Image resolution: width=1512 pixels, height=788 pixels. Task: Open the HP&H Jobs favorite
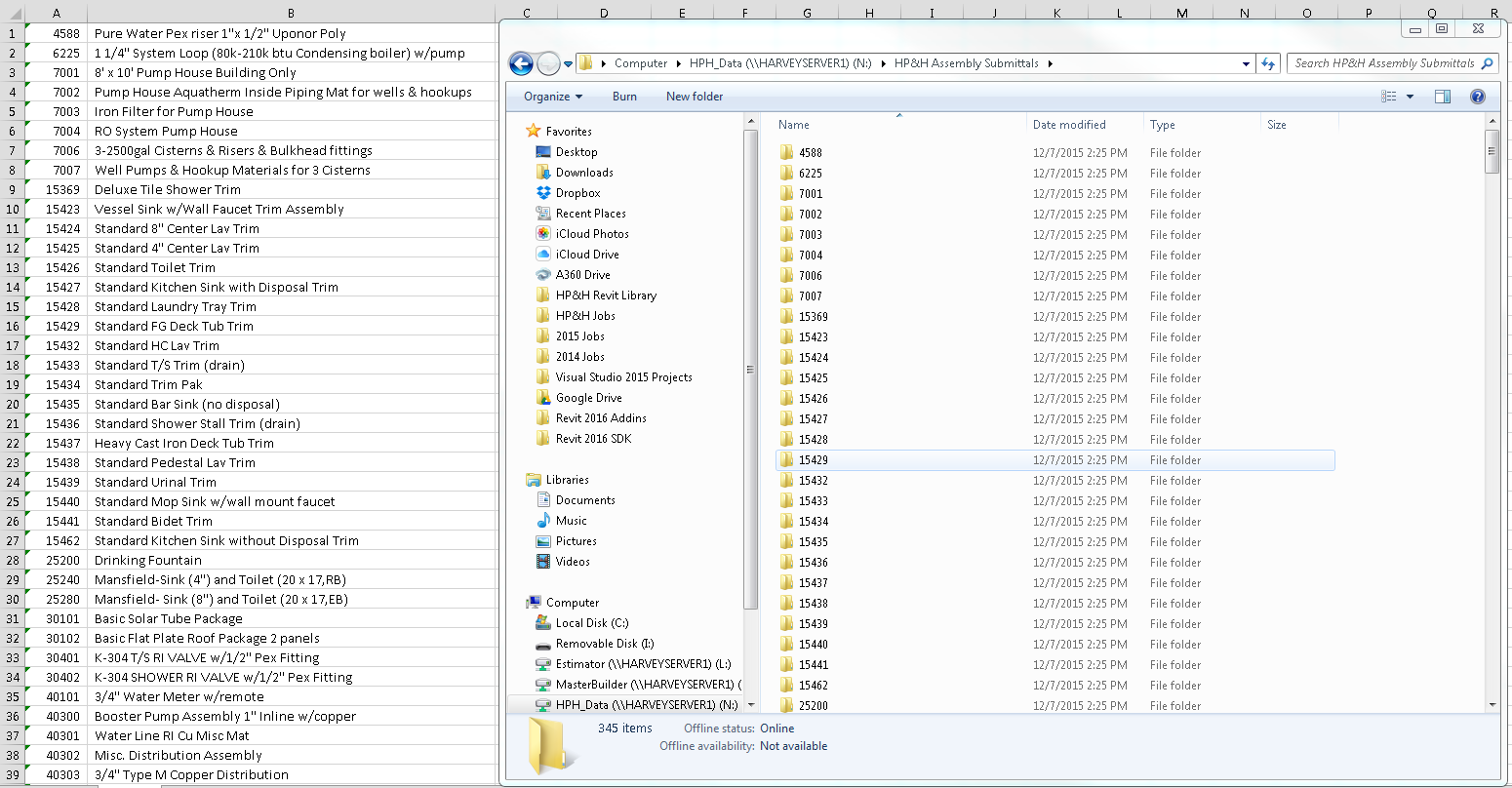585,316
